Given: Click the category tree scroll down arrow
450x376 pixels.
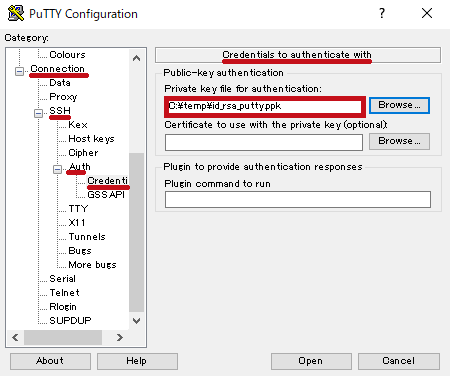Looking at the screenshot, I should tap(136, 321).
